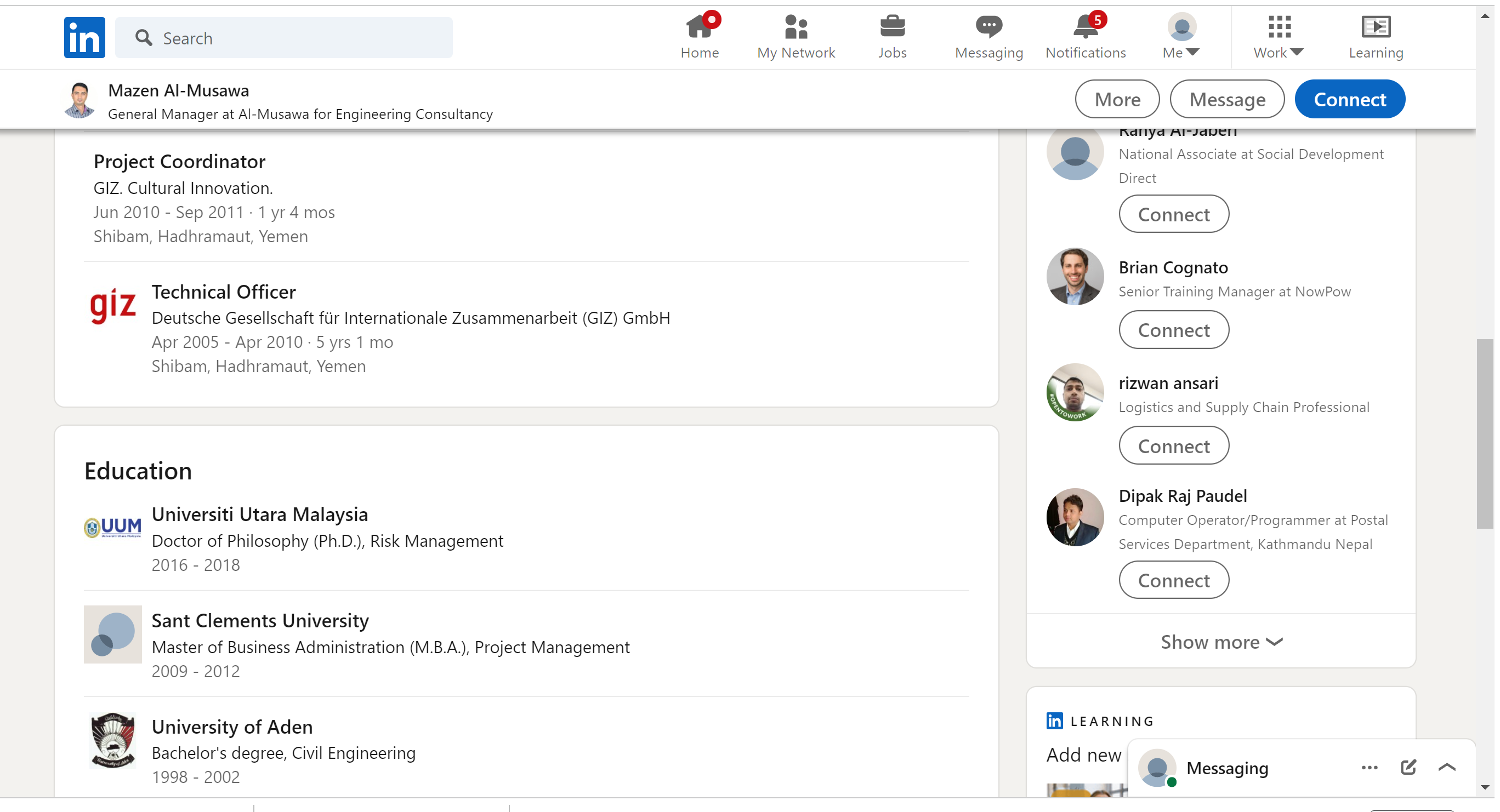Expand people list with Show more

1221,642
